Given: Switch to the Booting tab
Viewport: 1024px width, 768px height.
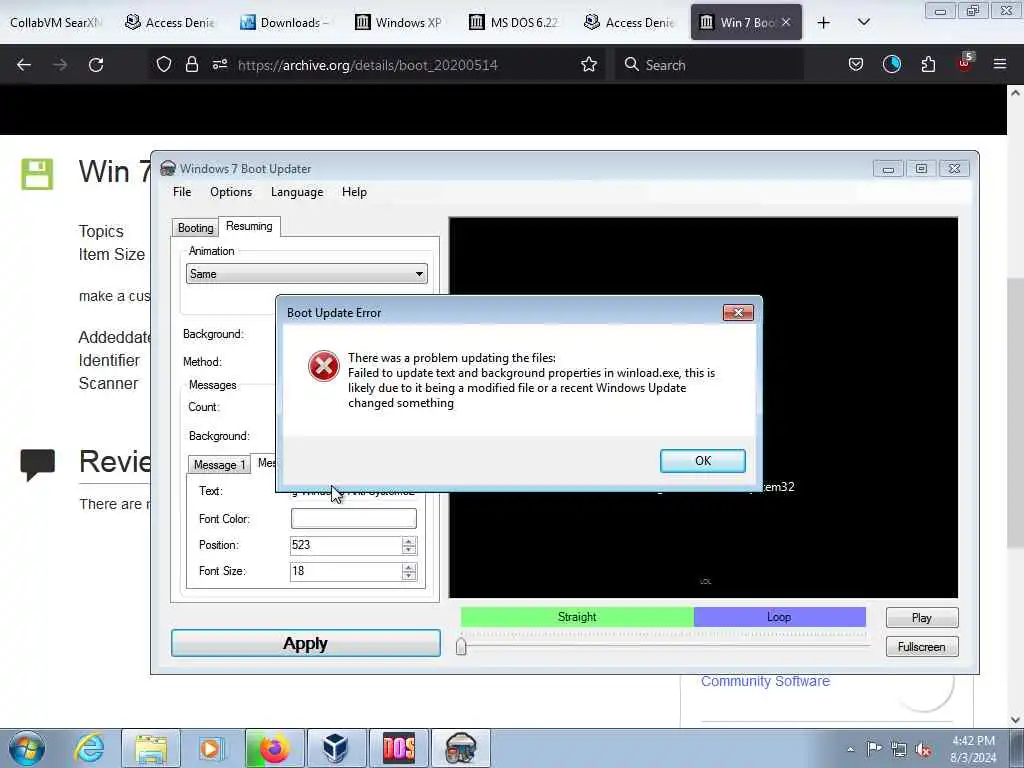Looking at the screenshot, I should 195,228.
